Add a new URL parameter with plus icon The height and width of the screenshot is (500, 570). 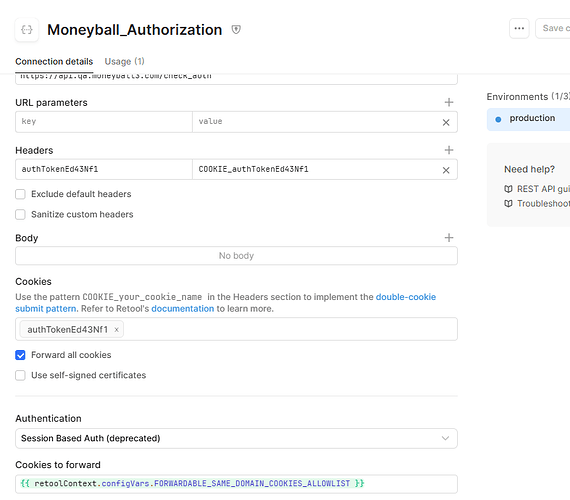(449, 102)
